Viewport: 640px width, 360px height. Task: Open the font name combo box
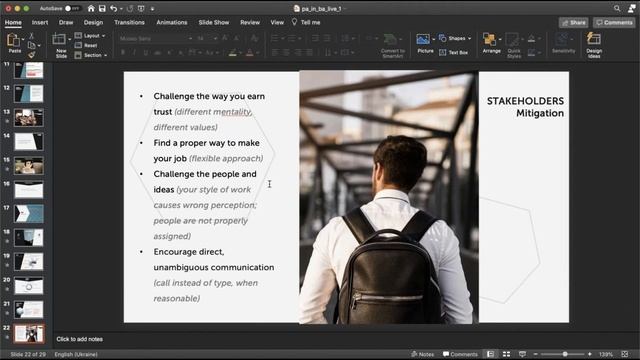point(156,38)
